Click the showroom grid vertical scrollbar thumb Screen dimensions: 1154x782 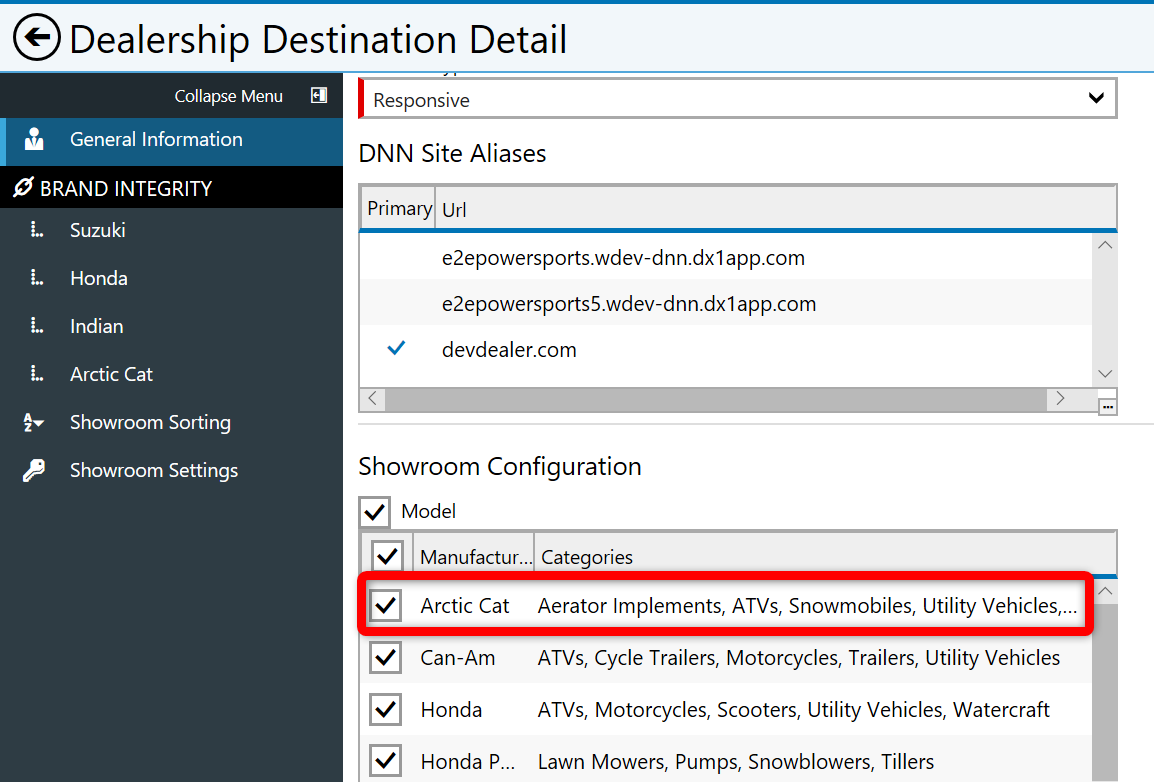click(1105, 692)
